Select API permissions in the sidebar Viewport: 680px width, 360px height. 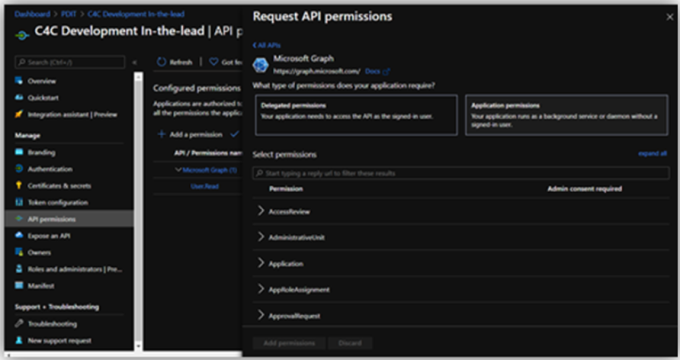(x=52, y=219)
